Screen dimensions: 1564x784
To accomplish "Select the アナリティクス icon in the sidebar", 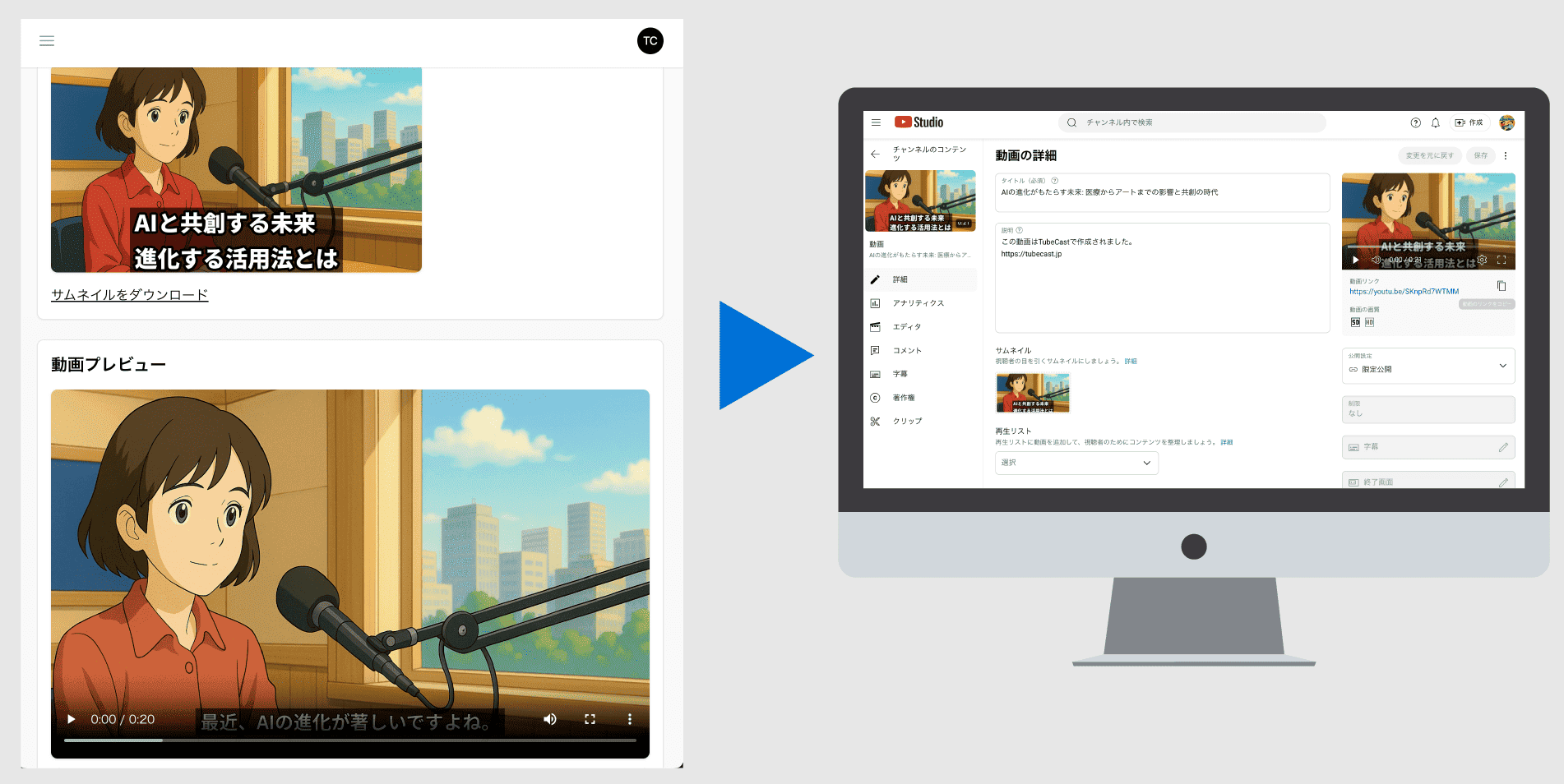I will [x=875, y=302].
